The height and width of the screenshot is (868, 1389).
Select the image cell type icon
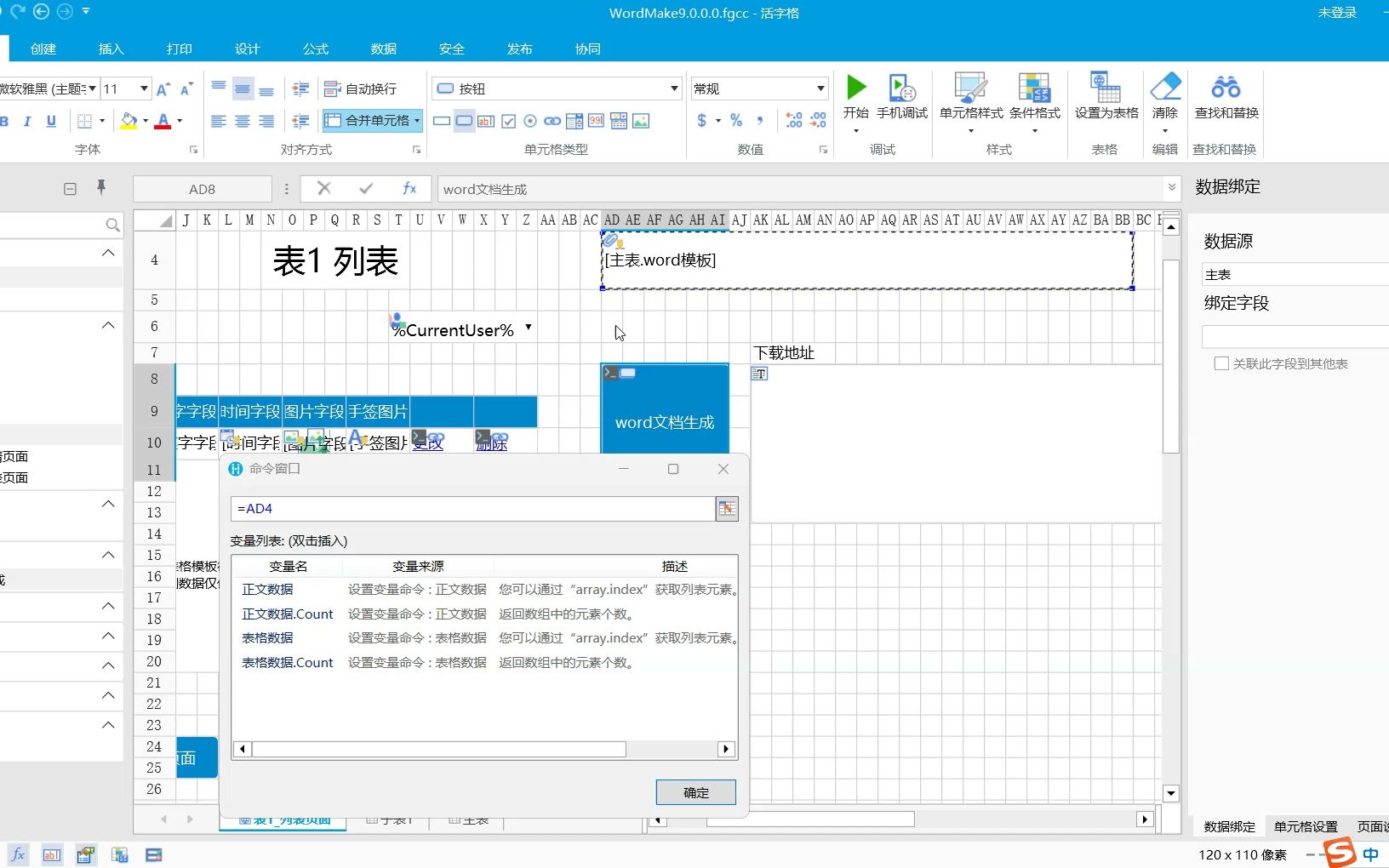tap(641, 121)
